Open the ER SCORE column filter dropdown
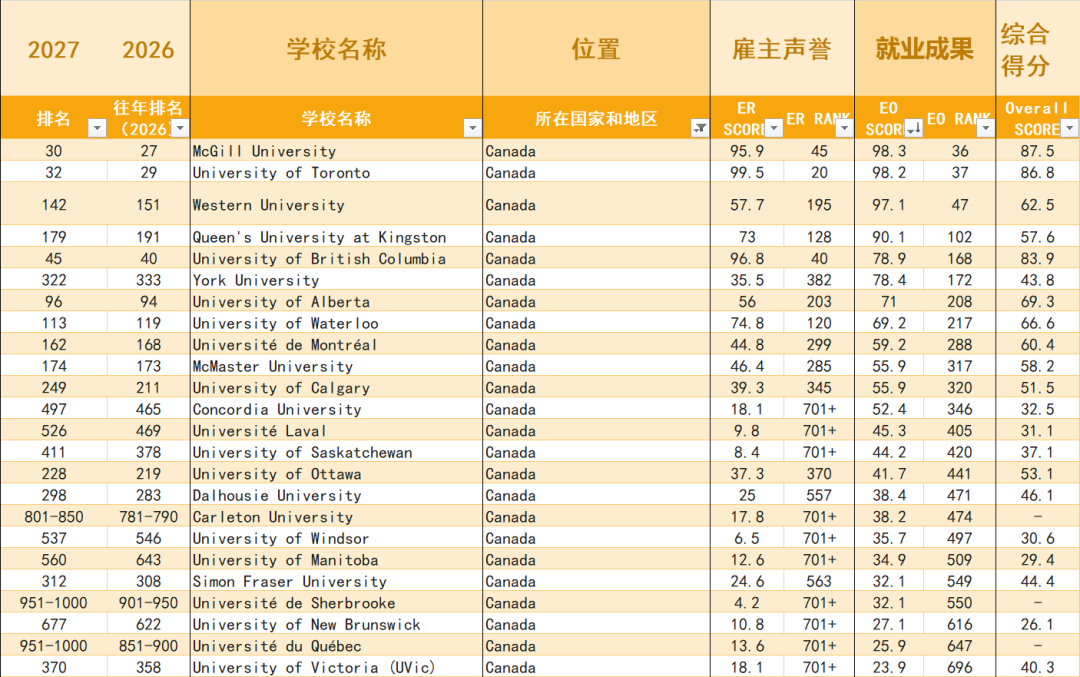Screen dimensions: 1080x677 [774, 128]
